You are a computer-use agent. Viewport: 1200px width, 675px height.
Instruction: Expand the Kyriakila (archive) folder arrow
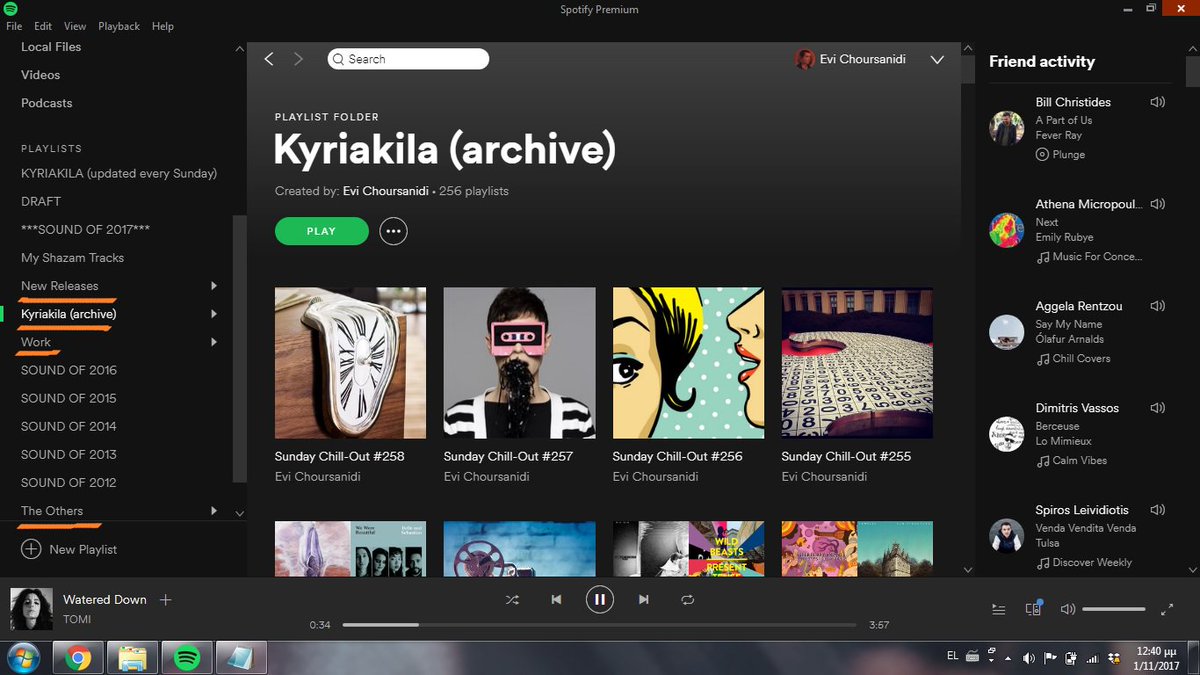[x=214, y=314]
